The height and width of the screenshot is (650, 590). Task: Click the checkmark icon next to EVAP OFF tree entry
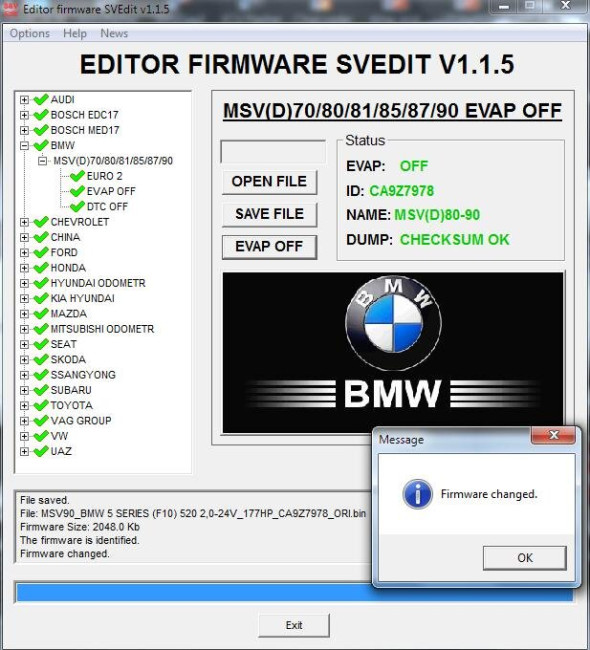77,192
